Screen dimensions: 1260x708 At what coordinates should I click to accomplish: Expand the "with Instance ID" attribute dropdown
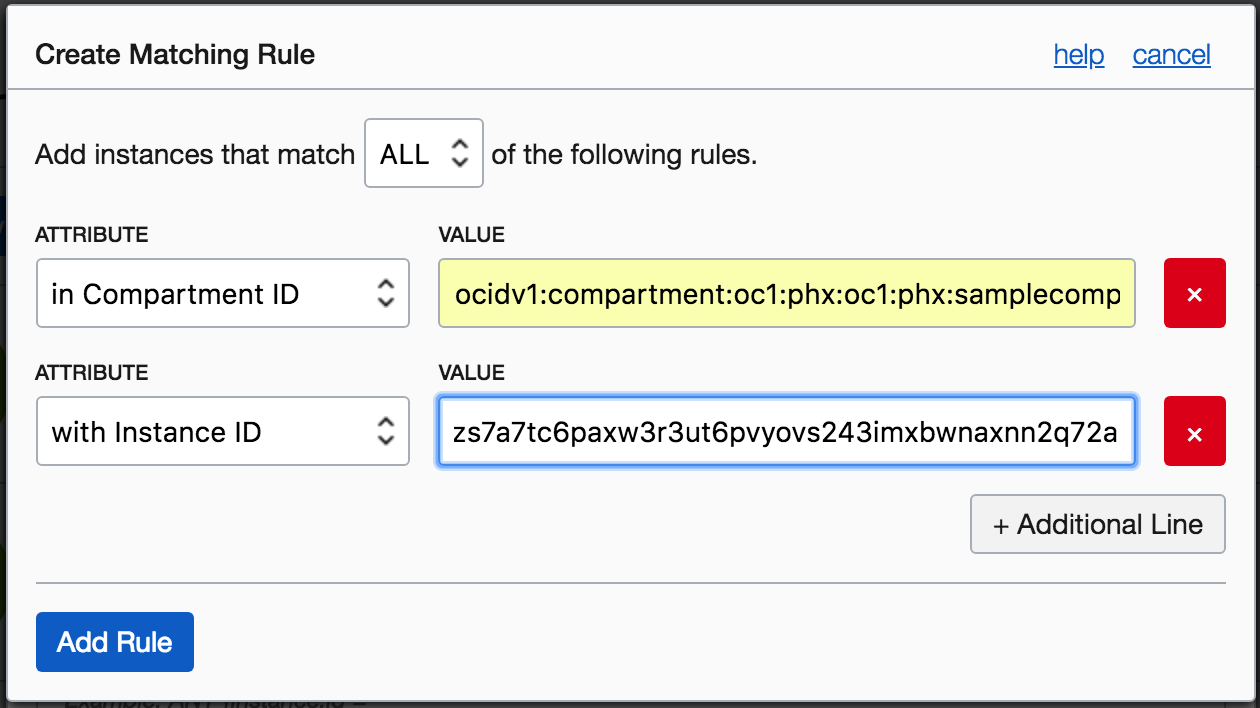(x=222, y=432)
